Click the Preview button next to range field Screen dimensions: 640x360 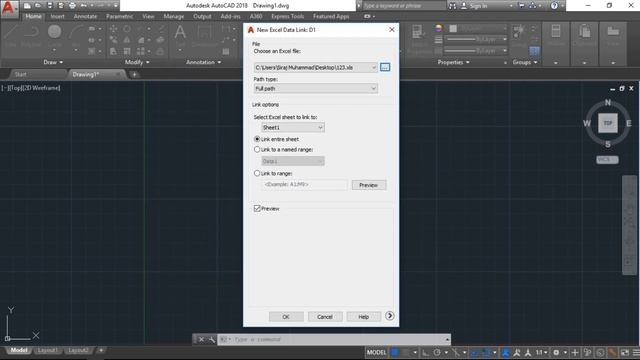[369, 185]
